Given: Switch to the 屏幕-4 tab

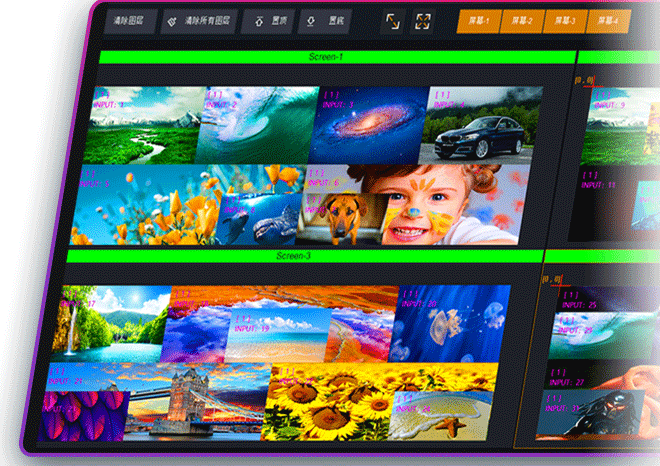Looking at the screenshot, I should (x=608, y=21).
